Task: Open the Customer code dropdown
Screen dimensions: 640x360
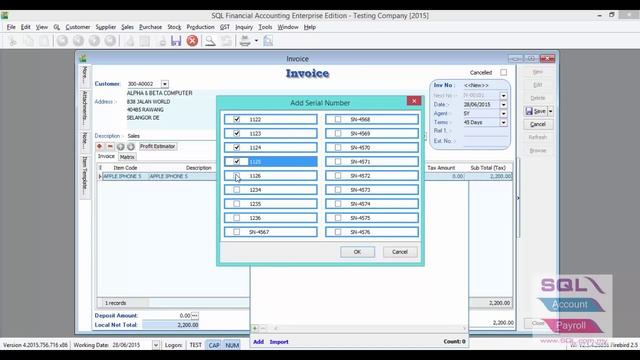Action: (x=164, y=84)
